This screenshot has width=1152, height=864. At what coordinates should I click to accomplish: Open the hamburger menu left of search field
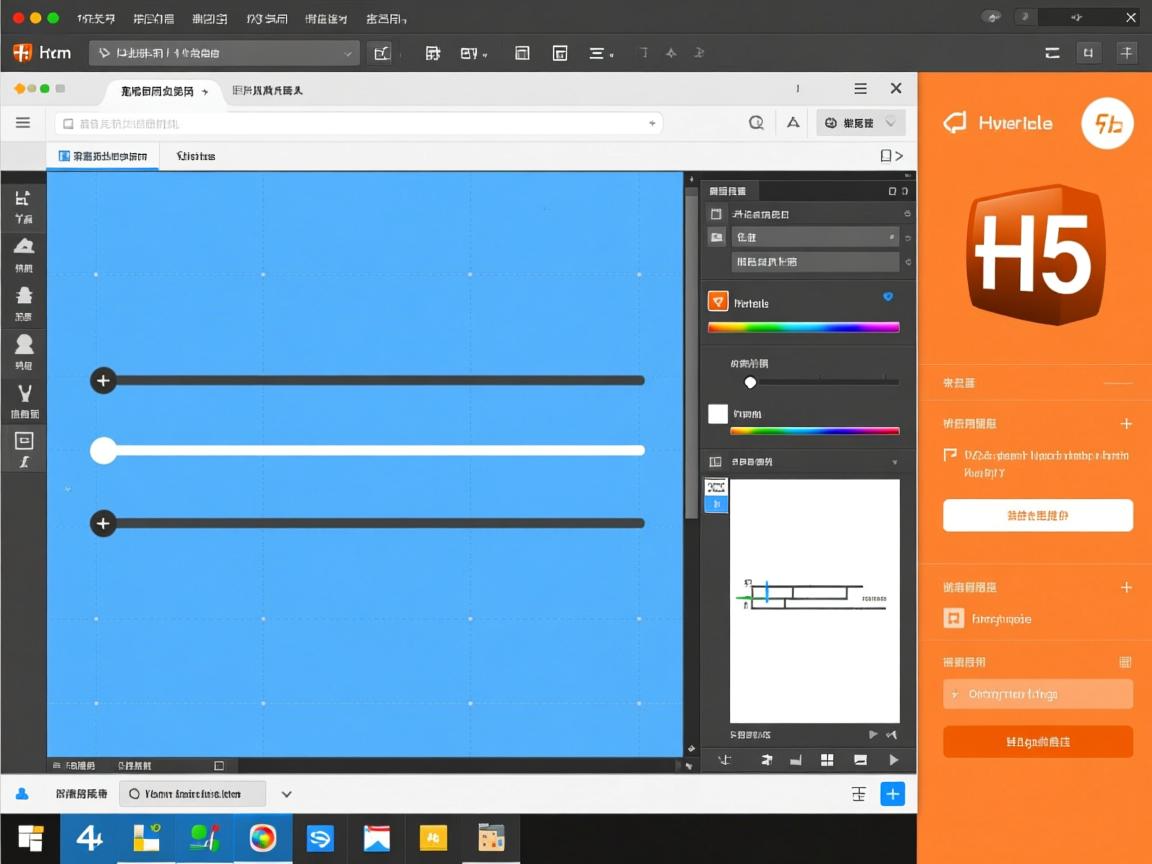[22, 123]
